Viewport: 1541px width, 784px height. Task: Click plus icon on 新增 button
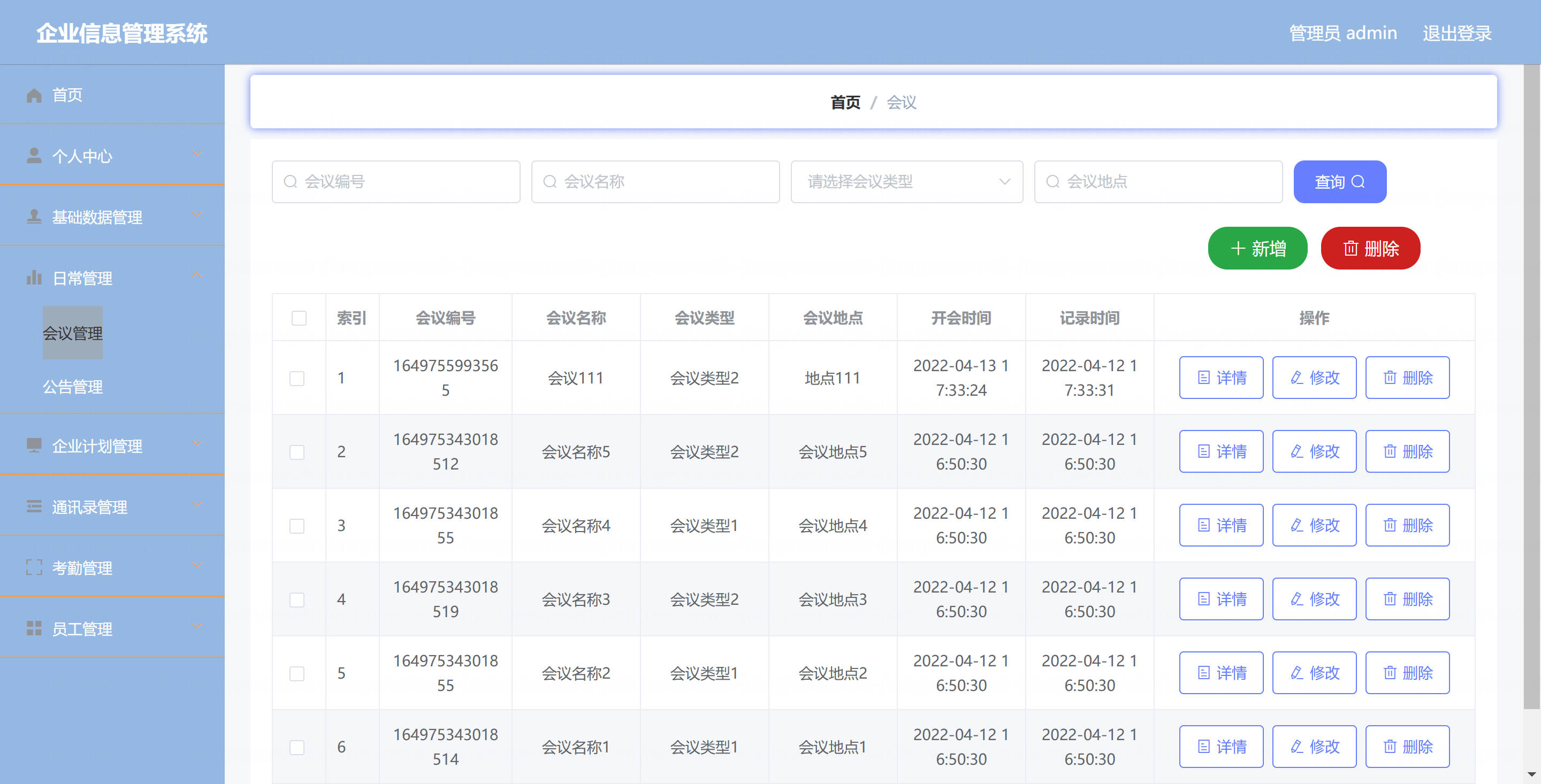1238,248
